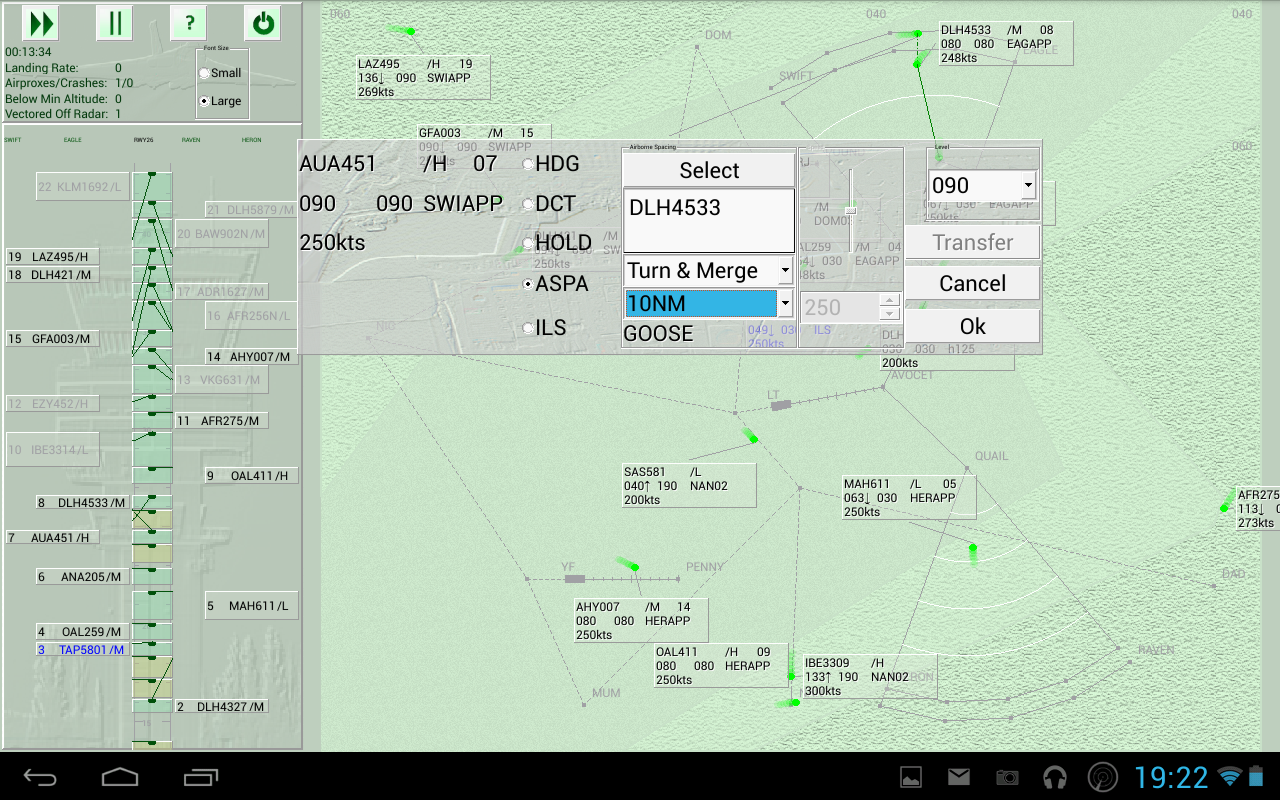Pause the simulation
The width and height of the screenshot is (1280, 800).
(114, 23)
